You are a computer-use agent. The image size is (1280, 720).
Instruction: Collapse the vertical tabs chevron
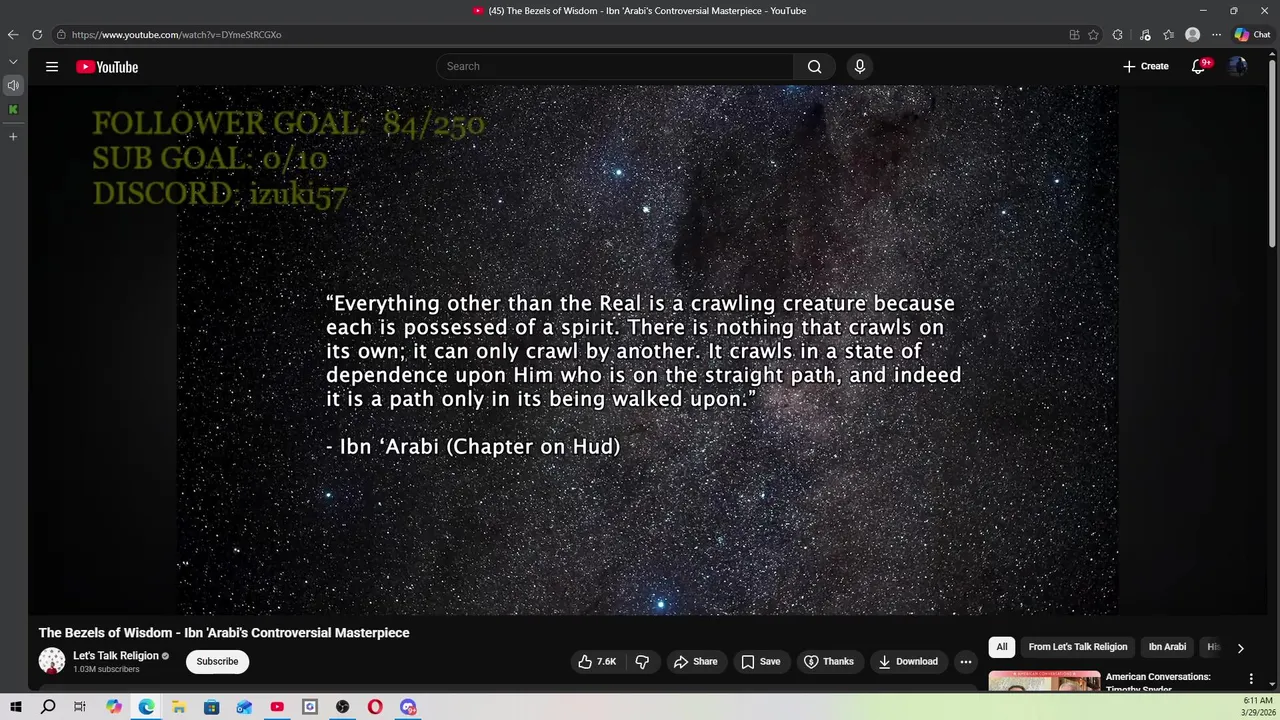(x=13, y=62)
